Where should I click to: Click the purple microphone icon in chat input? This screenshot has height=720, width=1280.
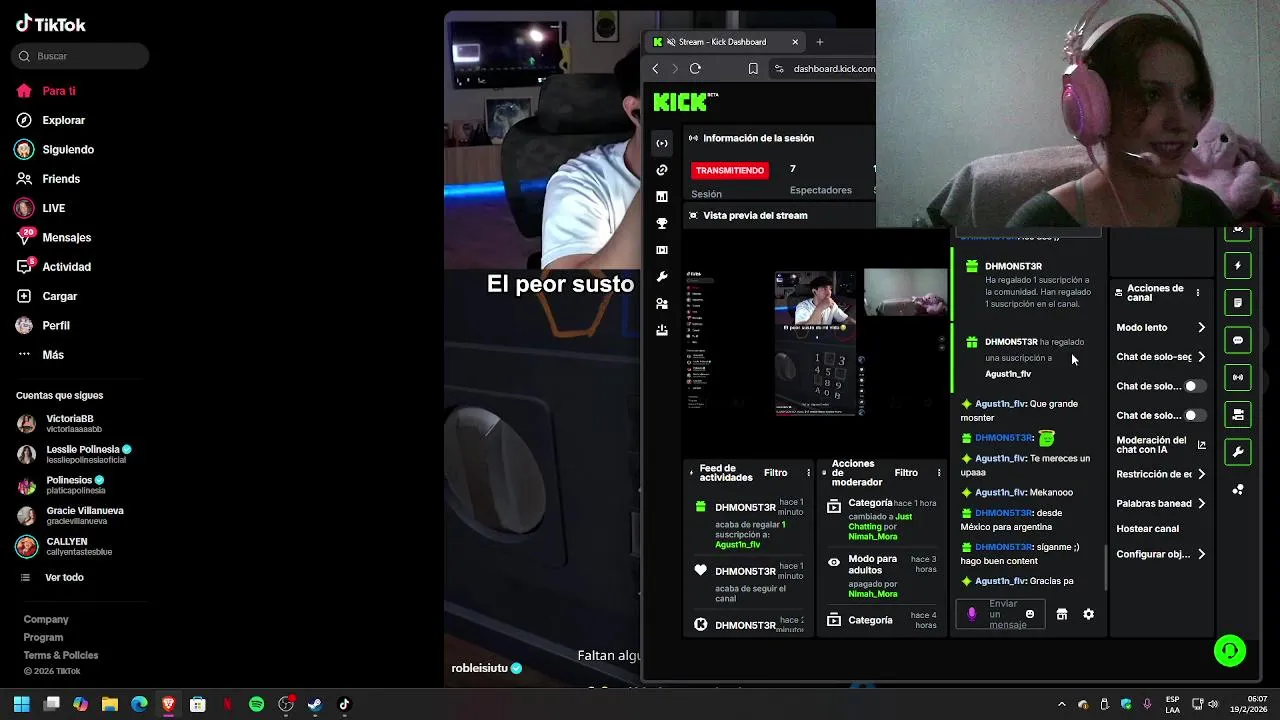[971, 614]
